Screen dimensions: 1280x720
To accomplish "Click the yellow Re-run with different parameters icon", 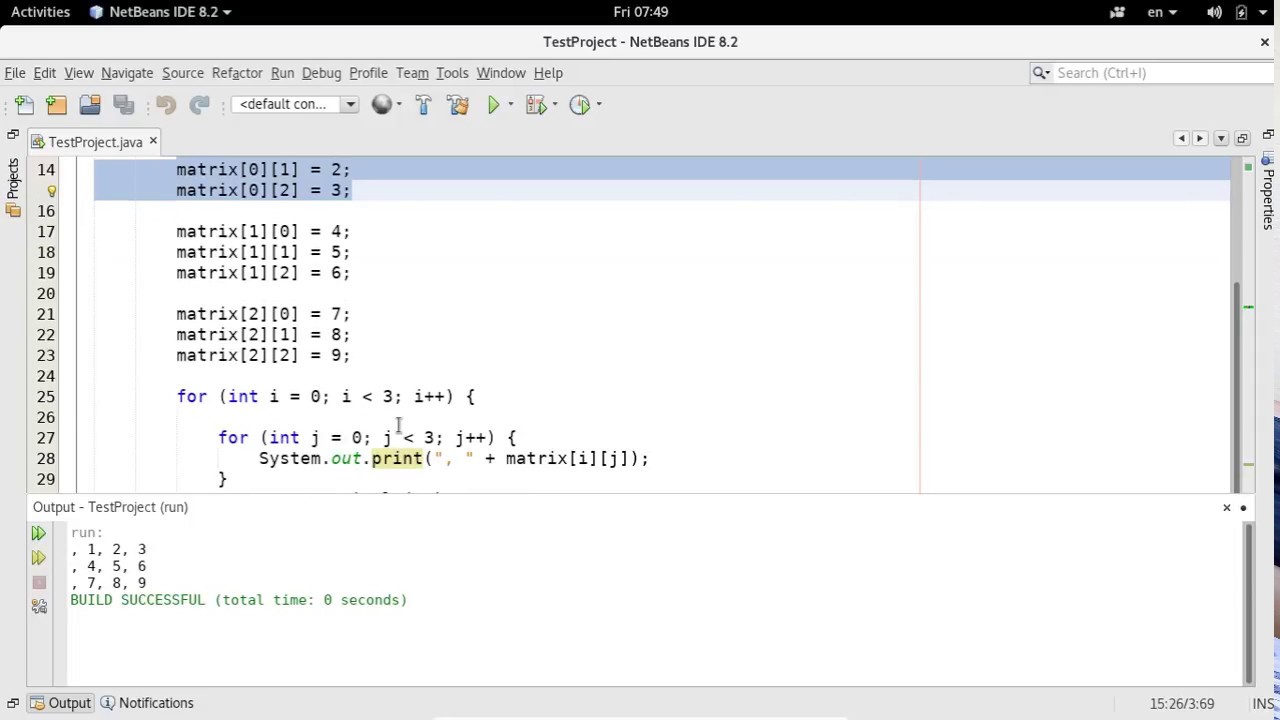I will click(39, 558).
